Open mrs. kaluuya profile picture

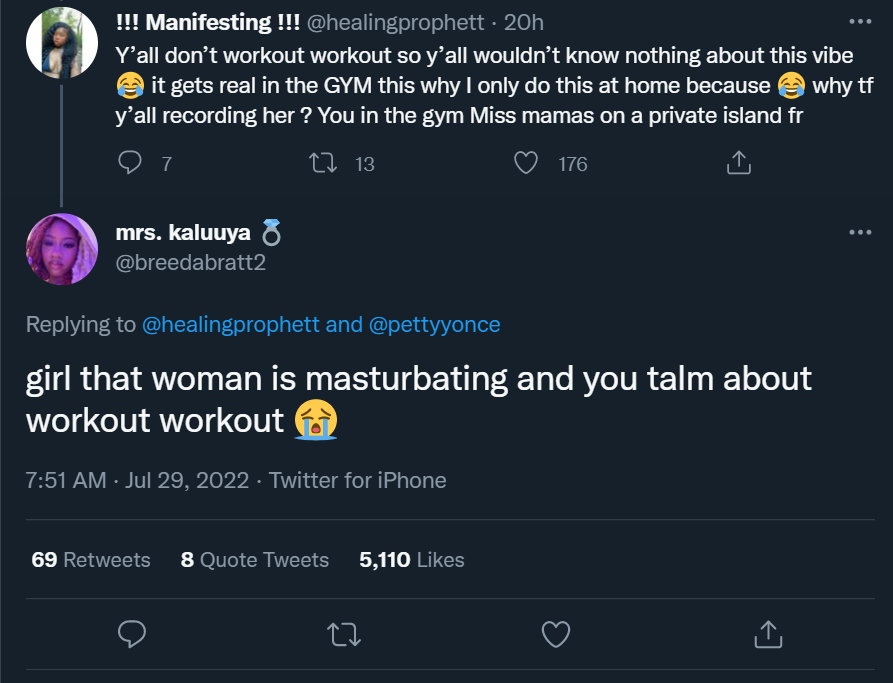62,249
